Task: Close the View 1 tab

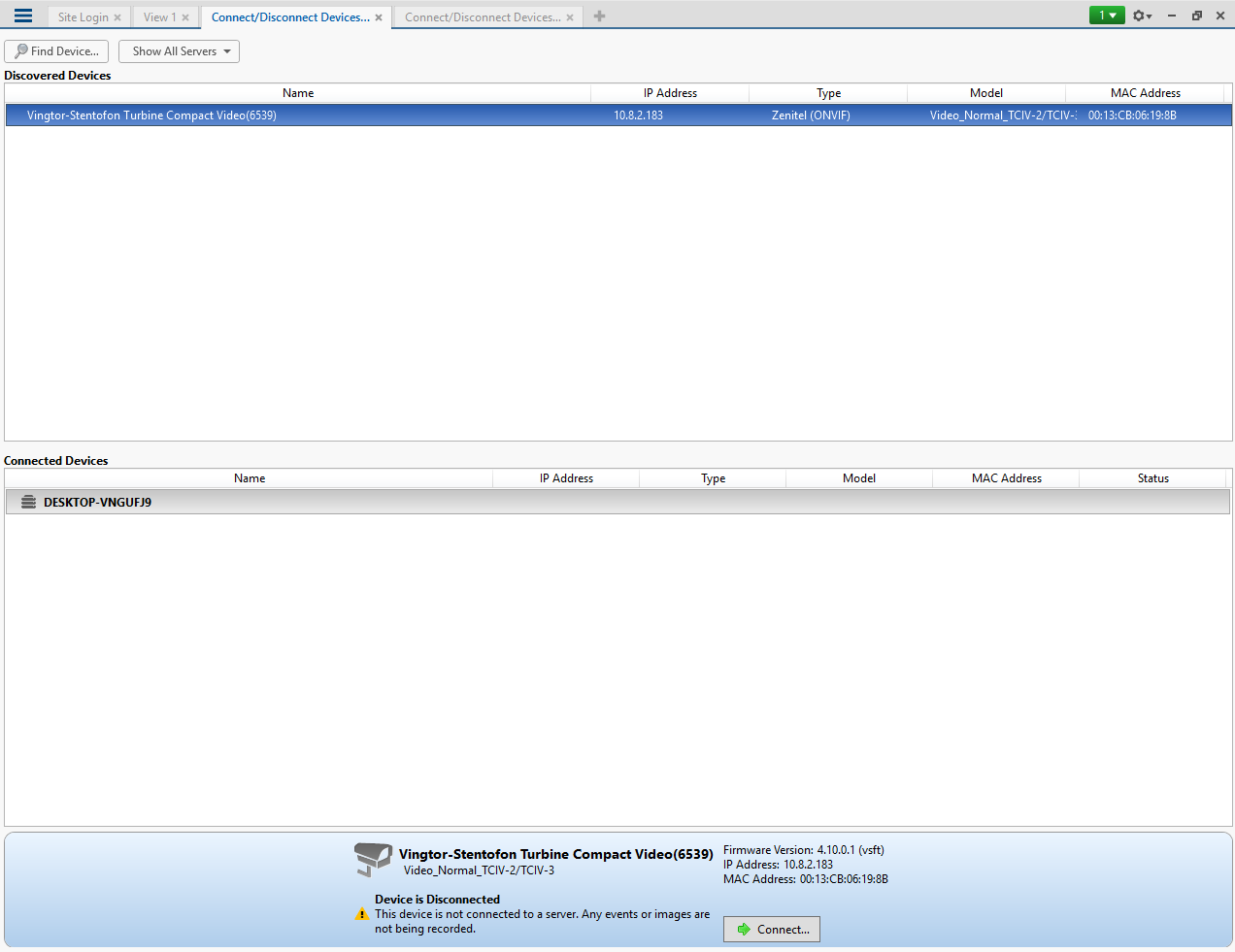Action: pos(185,17)
